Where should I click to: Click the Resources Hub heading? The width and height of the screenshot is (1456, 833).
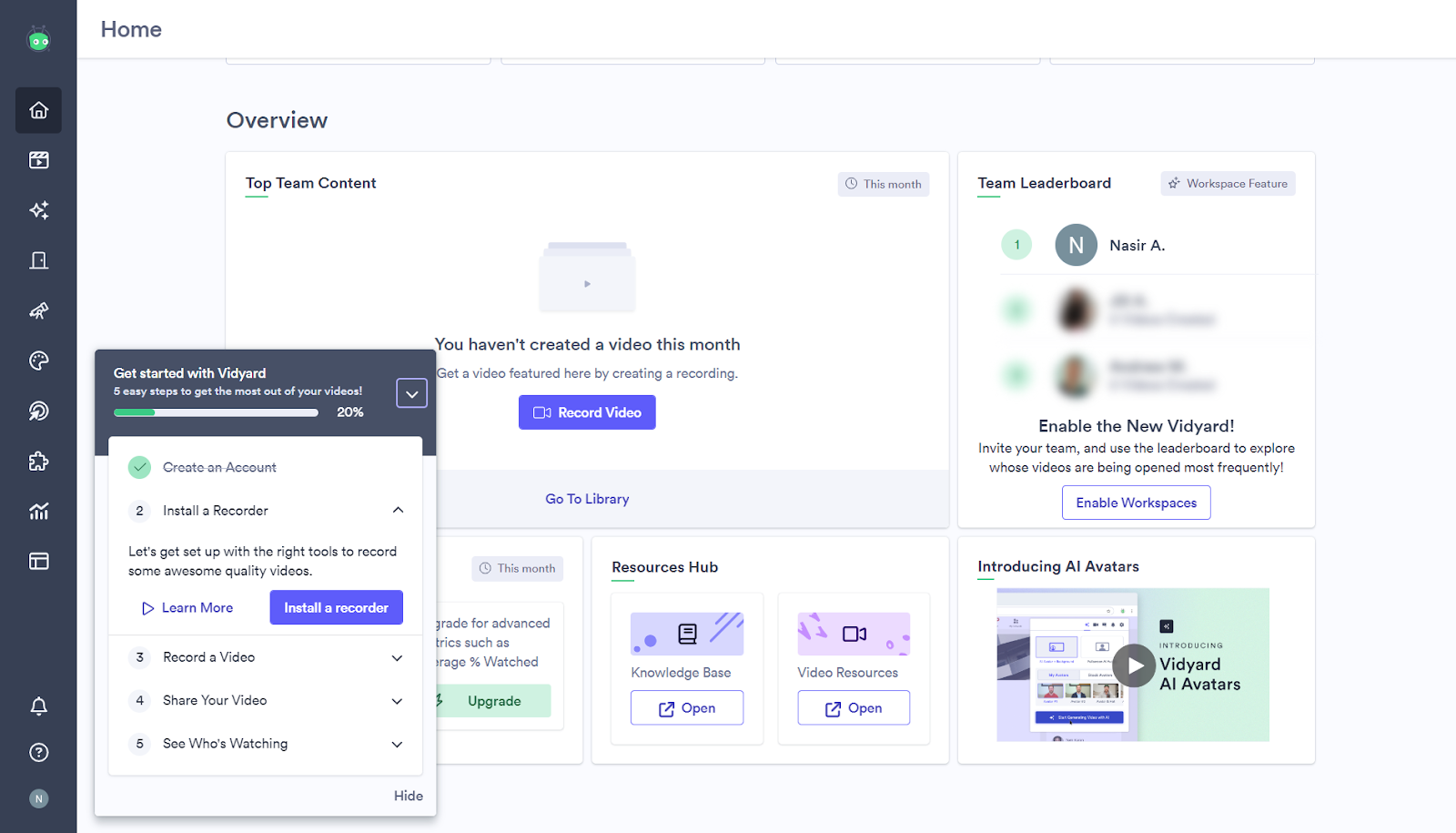(664, 567)
